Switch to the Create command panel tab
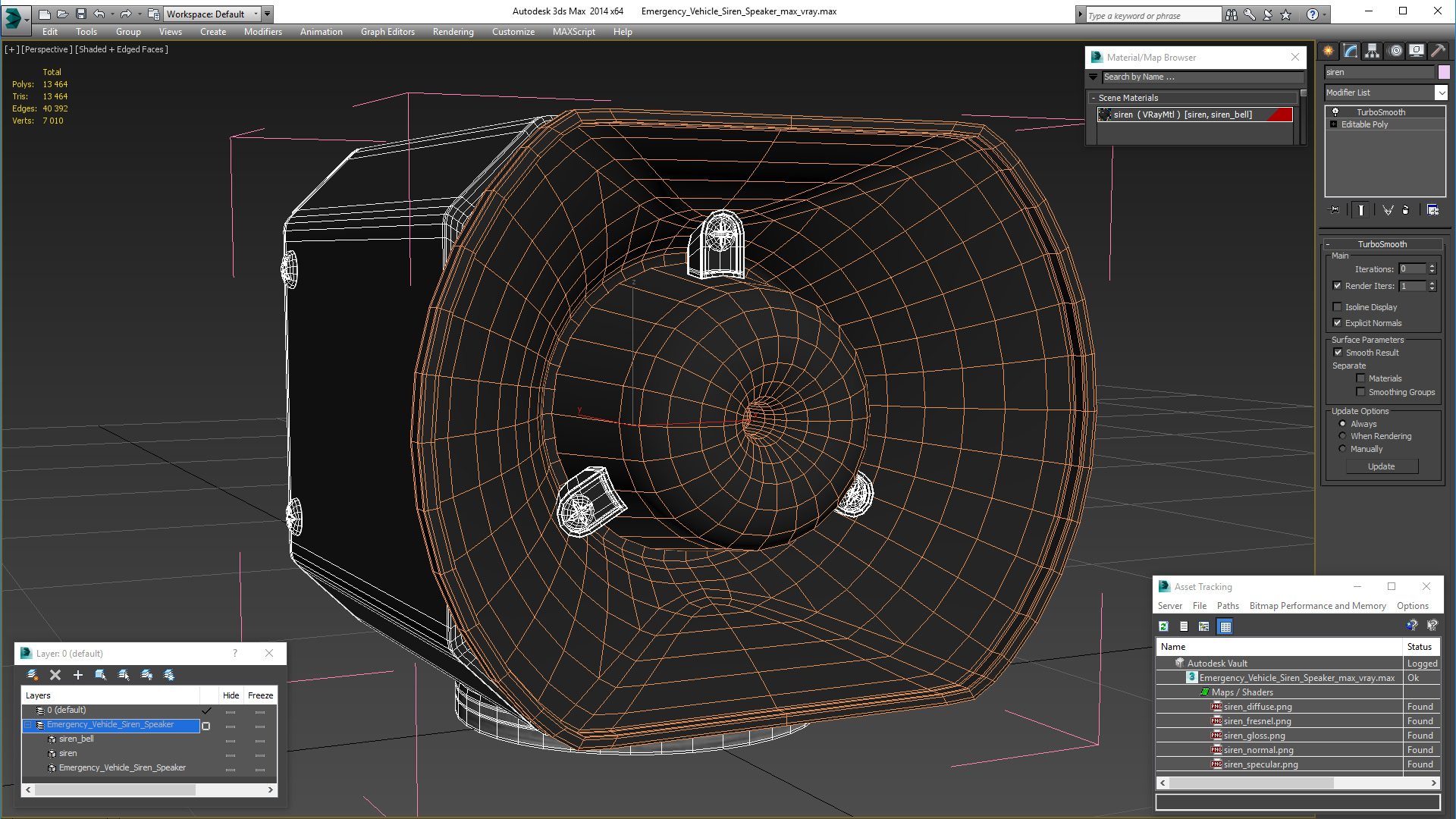This screenshot has height=819, width=1456. pyautogui.click(x=1329, y=51)
